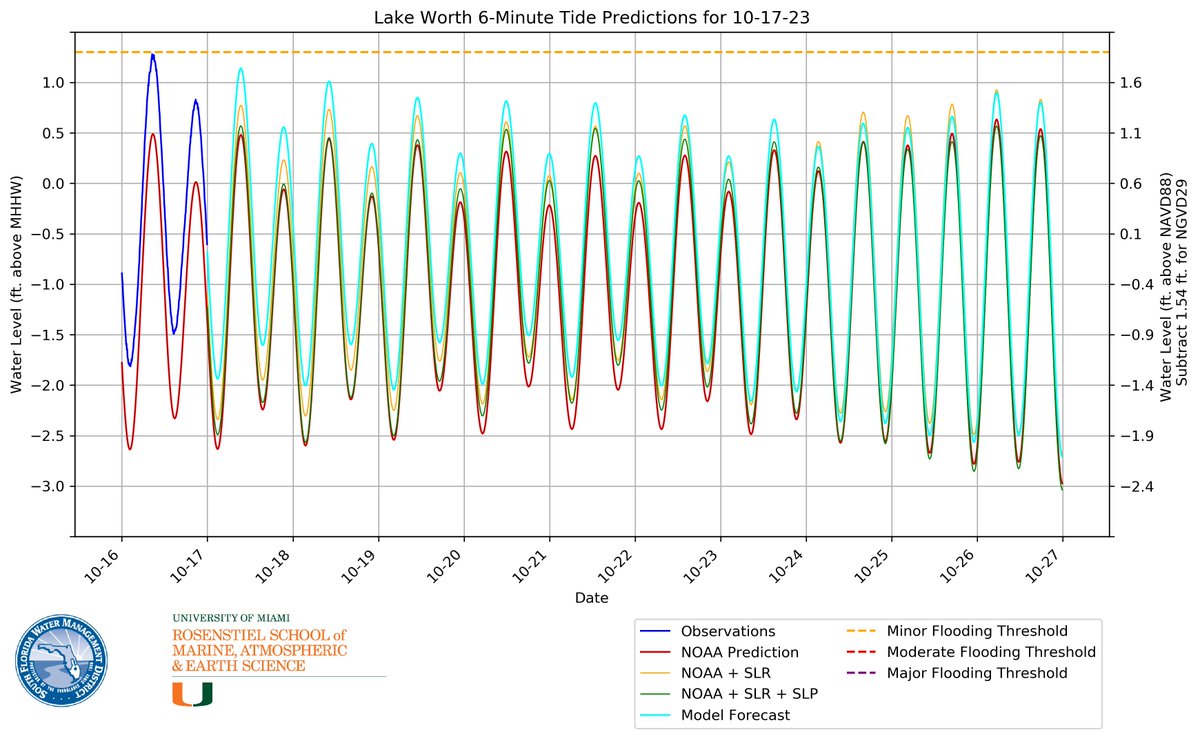
Task: Click the green NOAA + SLR + SLP line marker
Action: click(x=655, y=694)
